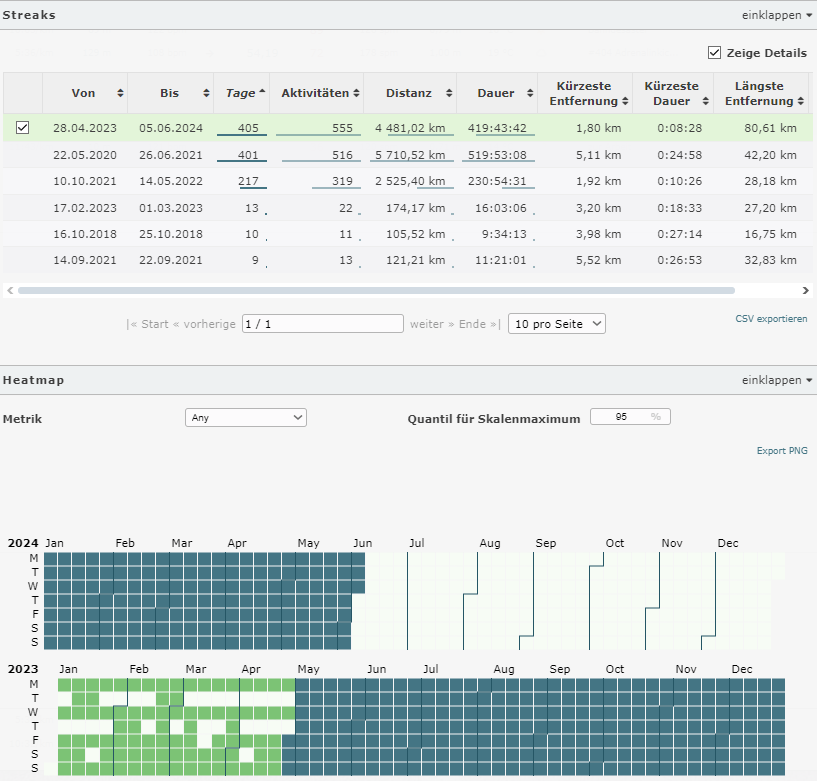The height and width of the screenshot is (781, 817).
Task: Click CSV exportieren link
Action: point(770,319)
